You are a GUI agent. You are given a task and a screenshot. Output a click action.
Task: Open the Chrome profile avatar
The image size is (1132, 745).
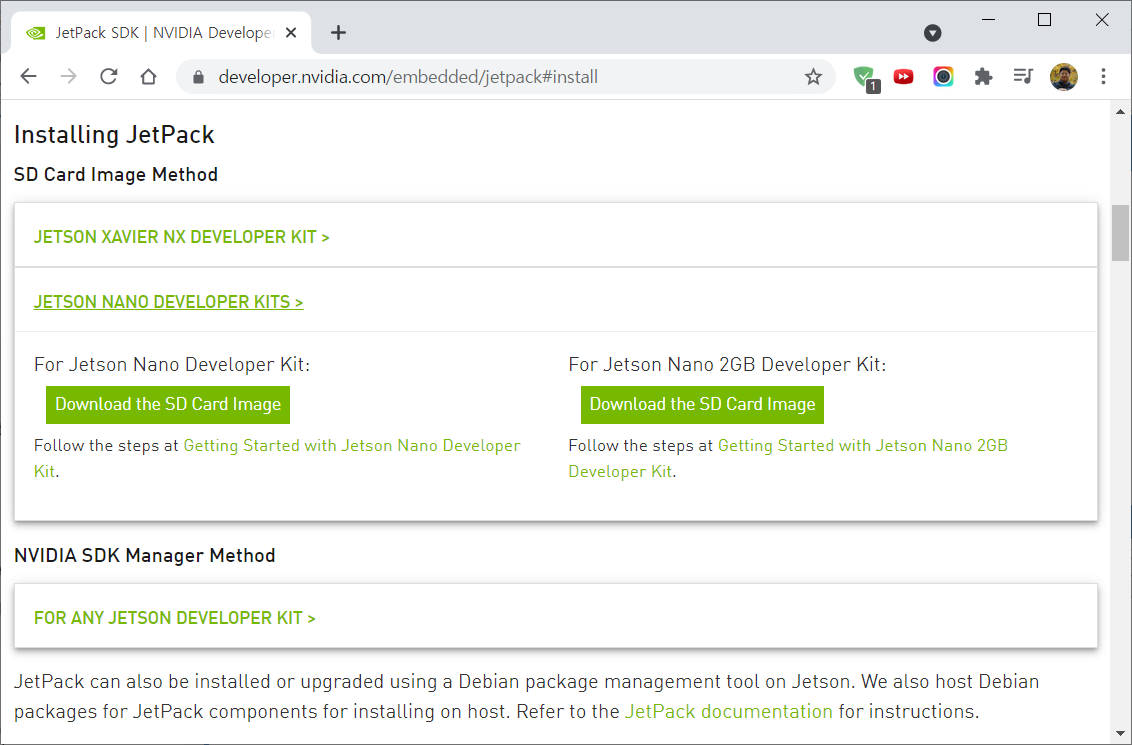coord(1063,77)
